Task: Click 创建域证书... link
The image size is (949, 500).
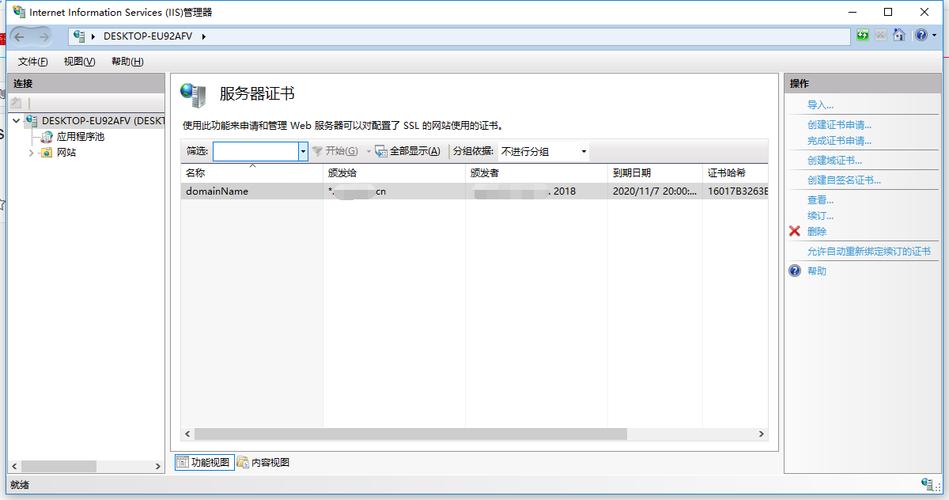Action: click(835, 160)
